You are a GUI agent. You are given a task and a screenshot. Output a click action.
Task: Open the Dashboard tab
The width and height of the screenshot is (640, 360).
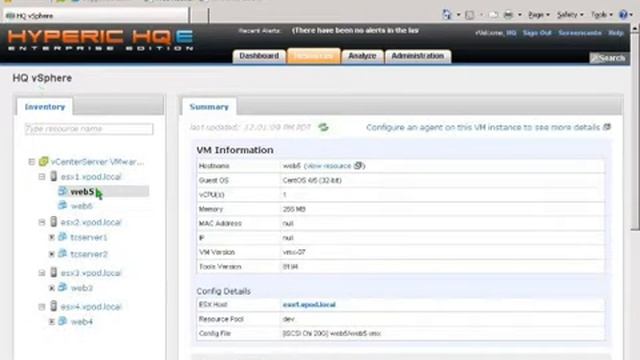(x=259, y=56)
